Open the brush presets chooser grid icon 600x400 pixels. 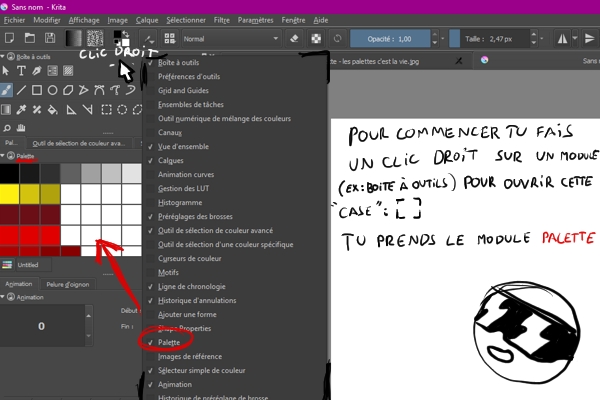[x=170, y=38]
